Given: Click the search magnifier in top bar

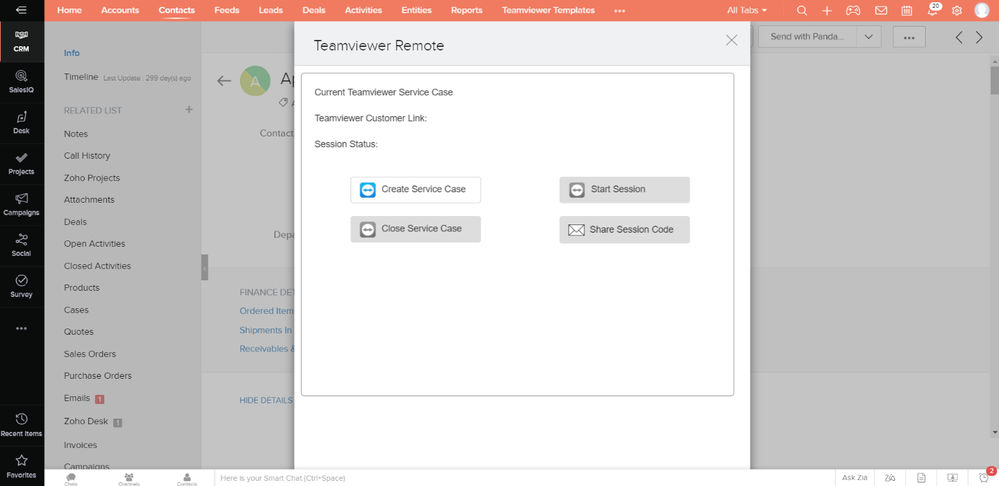Looking at the screenshot, I should [x=802, y=11].
